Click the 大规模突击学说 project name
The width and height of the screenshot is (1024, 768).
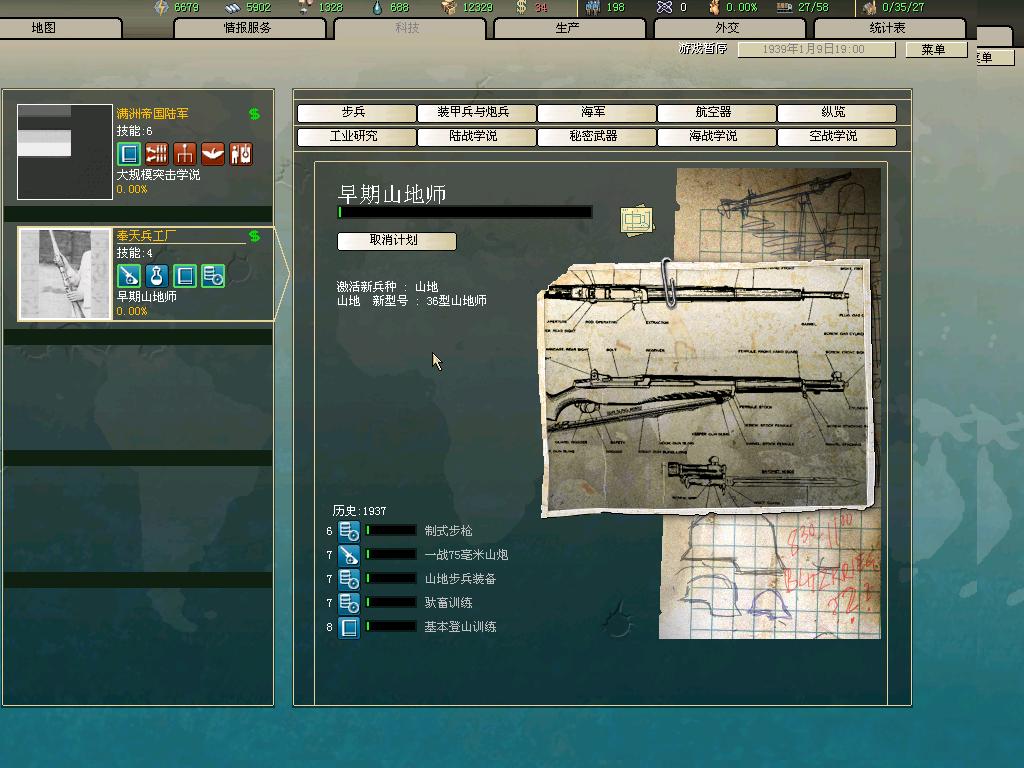pos(158,175)
